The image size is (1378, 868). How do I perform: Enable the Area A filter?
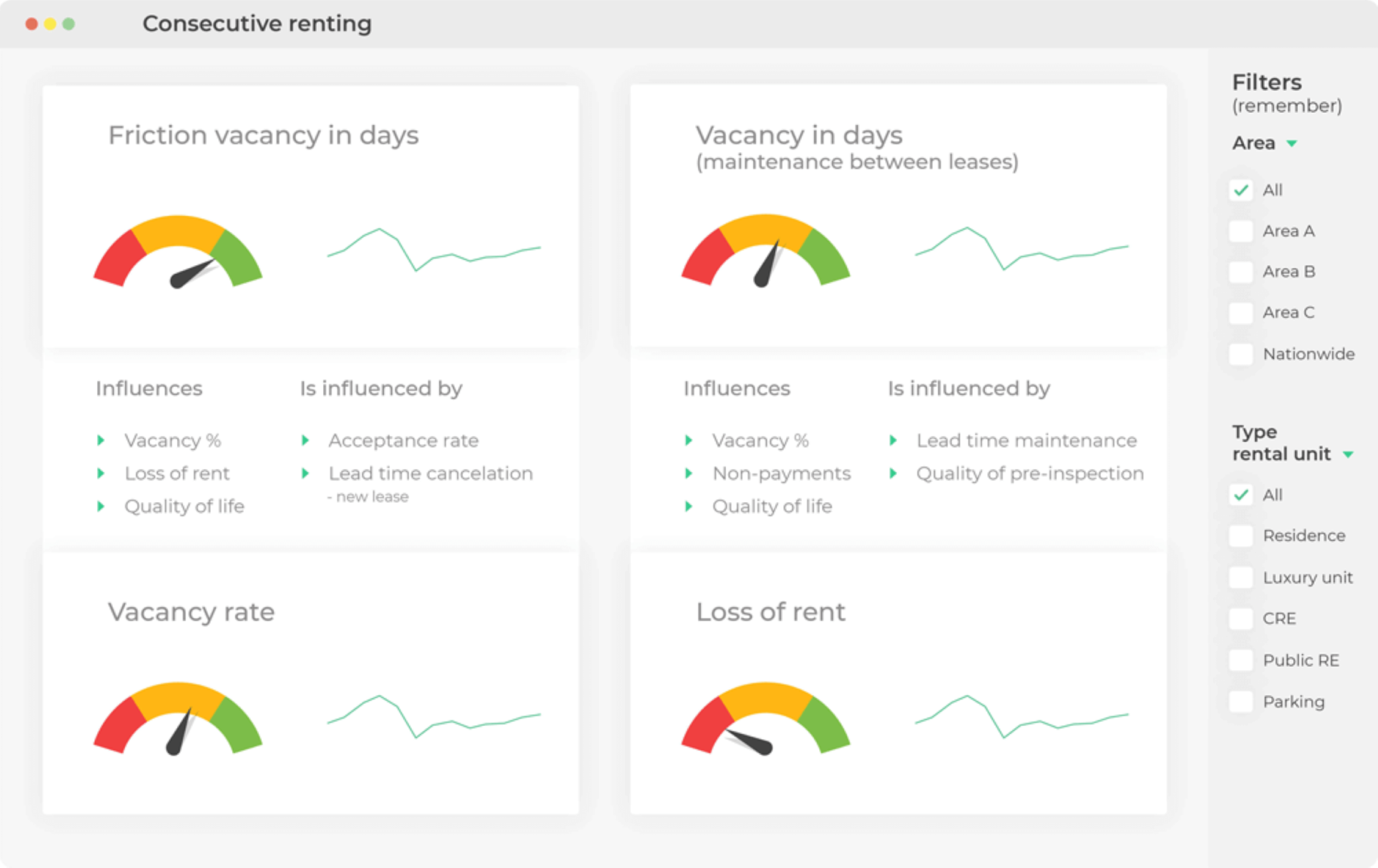pos(1240,231)
